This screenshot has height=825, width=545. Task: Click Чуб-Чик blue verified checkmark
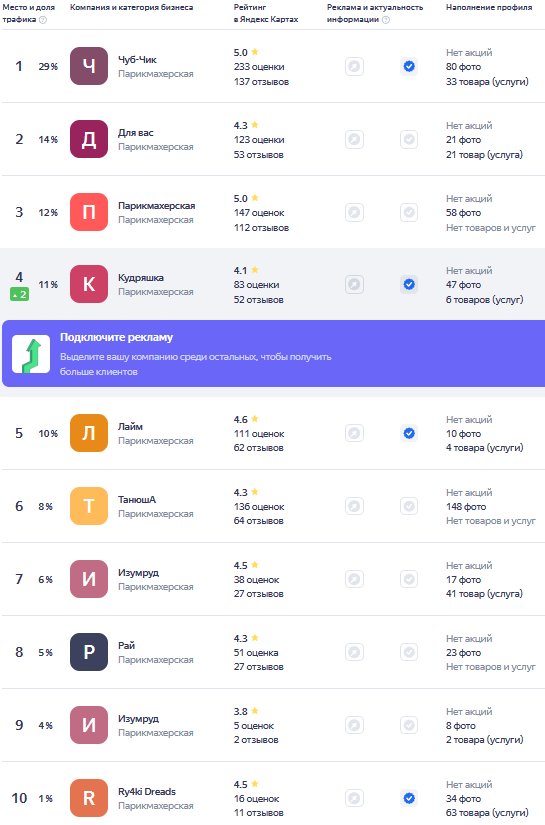[409, 66]
